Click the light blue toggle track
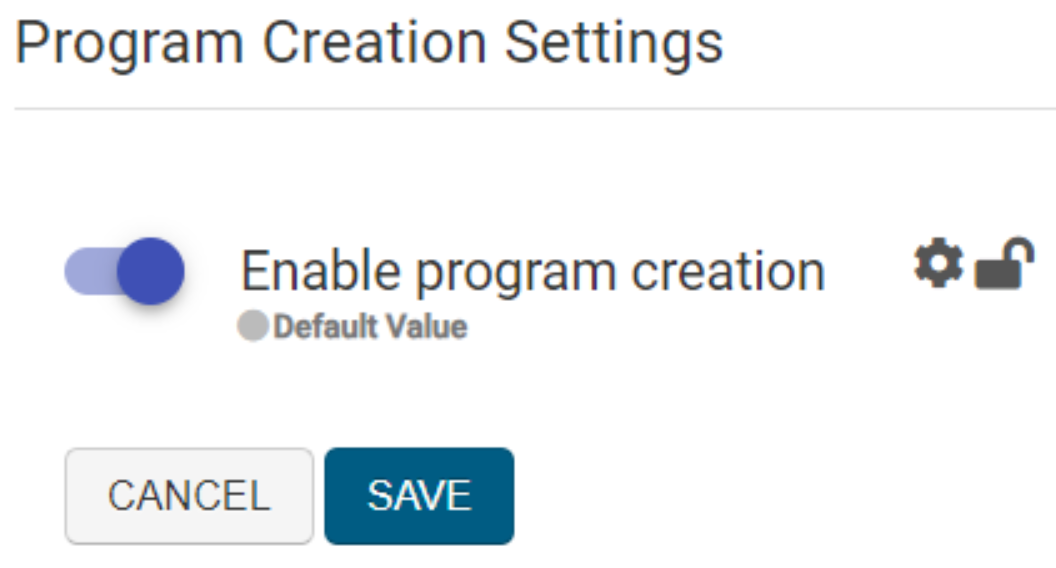Image resolution: width=1056 pixels, height=568 pixels. point(88,272)
